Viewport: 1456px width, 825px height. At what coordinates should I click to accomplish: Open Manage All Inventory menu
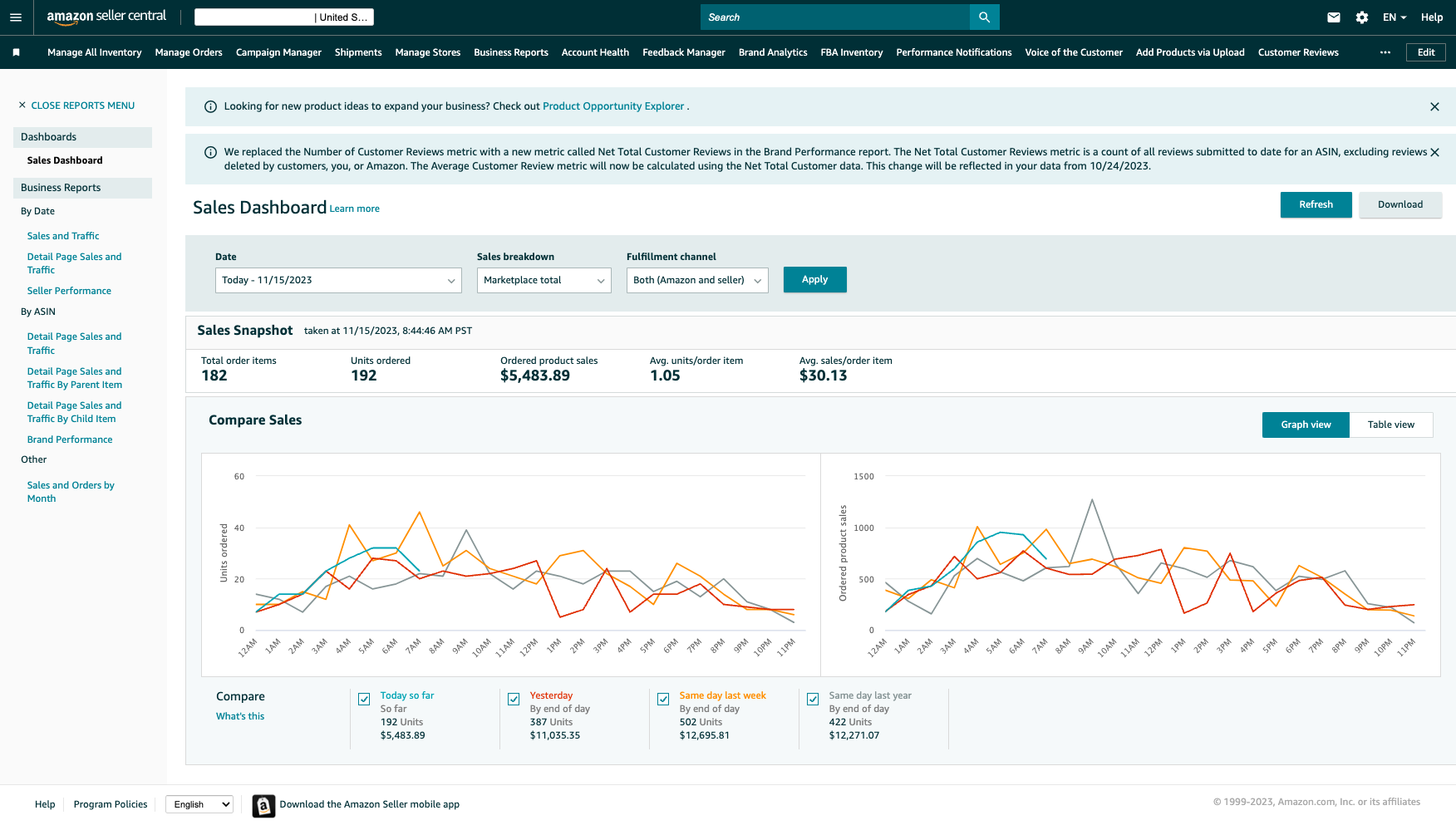[95, 52]
